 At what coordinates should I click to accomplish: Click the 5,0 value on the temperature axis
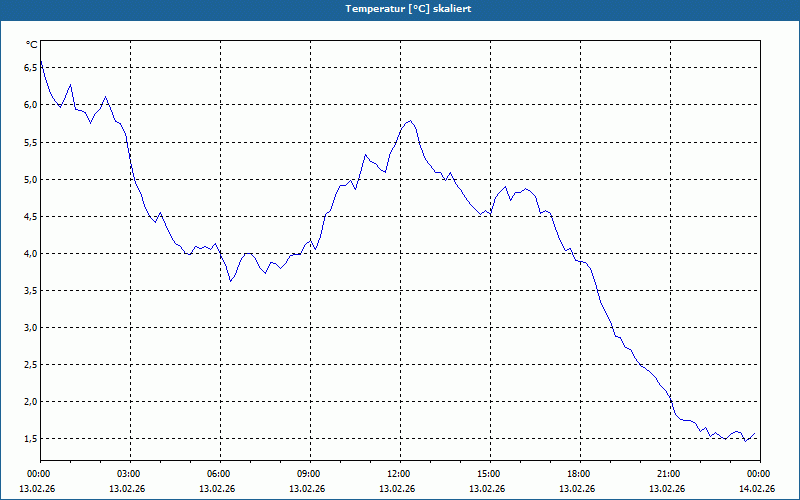click(31, 179)
